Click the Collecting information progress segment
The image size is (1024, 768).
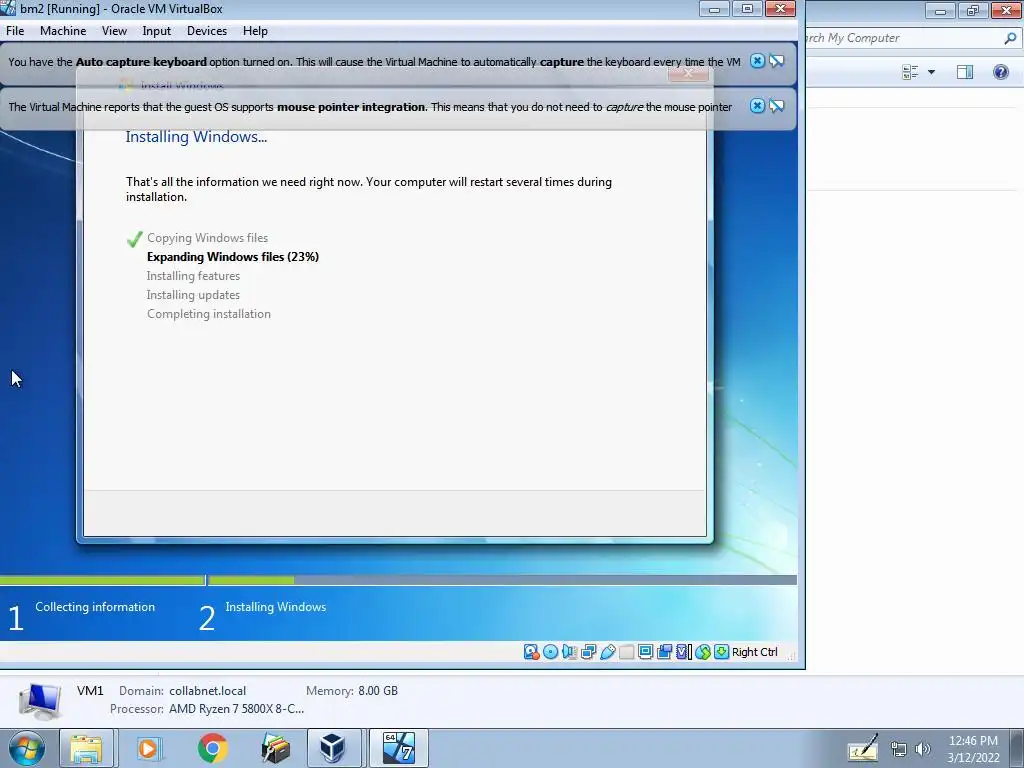[102, 580]
